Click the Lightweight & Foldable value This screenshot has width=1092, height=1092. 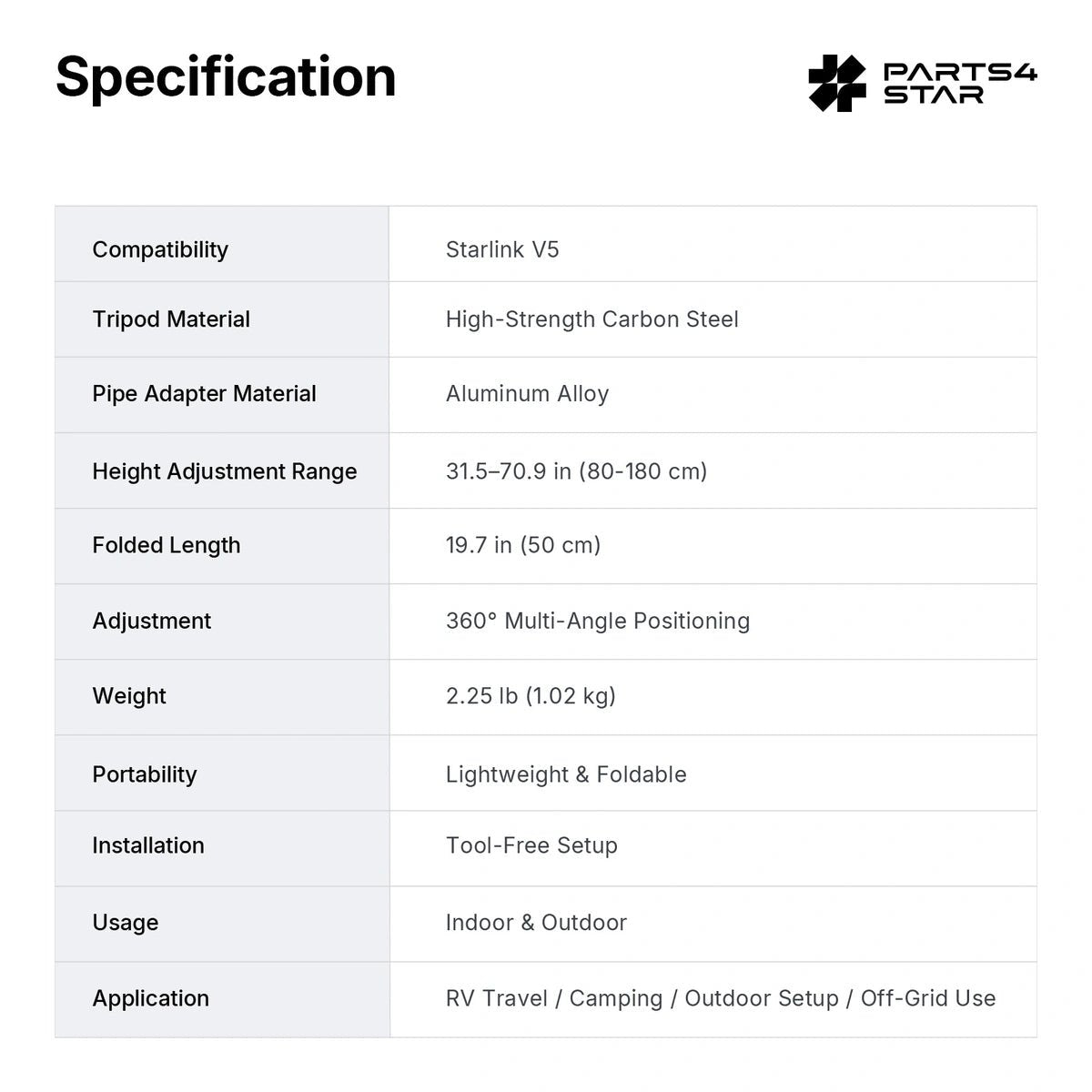[566, 774]
